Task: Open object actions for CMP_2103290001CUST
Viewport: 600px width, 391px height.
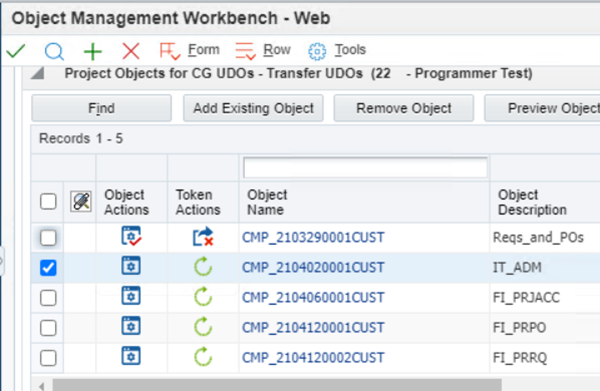Action: pos(131,236)
